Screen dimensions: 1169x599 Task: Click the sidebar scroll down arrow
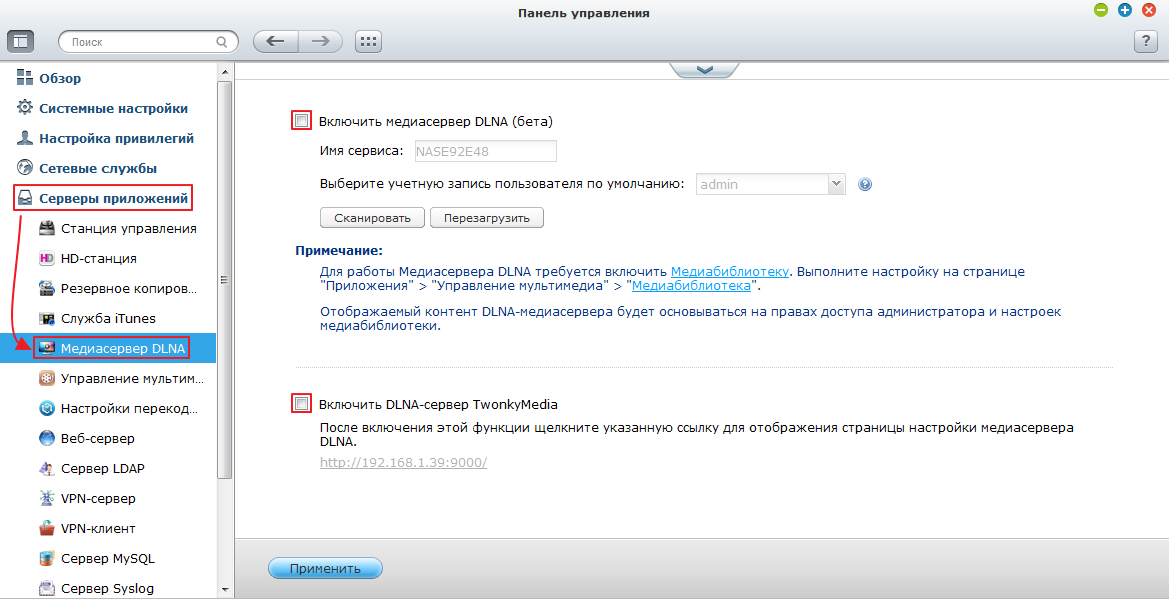pyautogui.click(x=224, y=589)
